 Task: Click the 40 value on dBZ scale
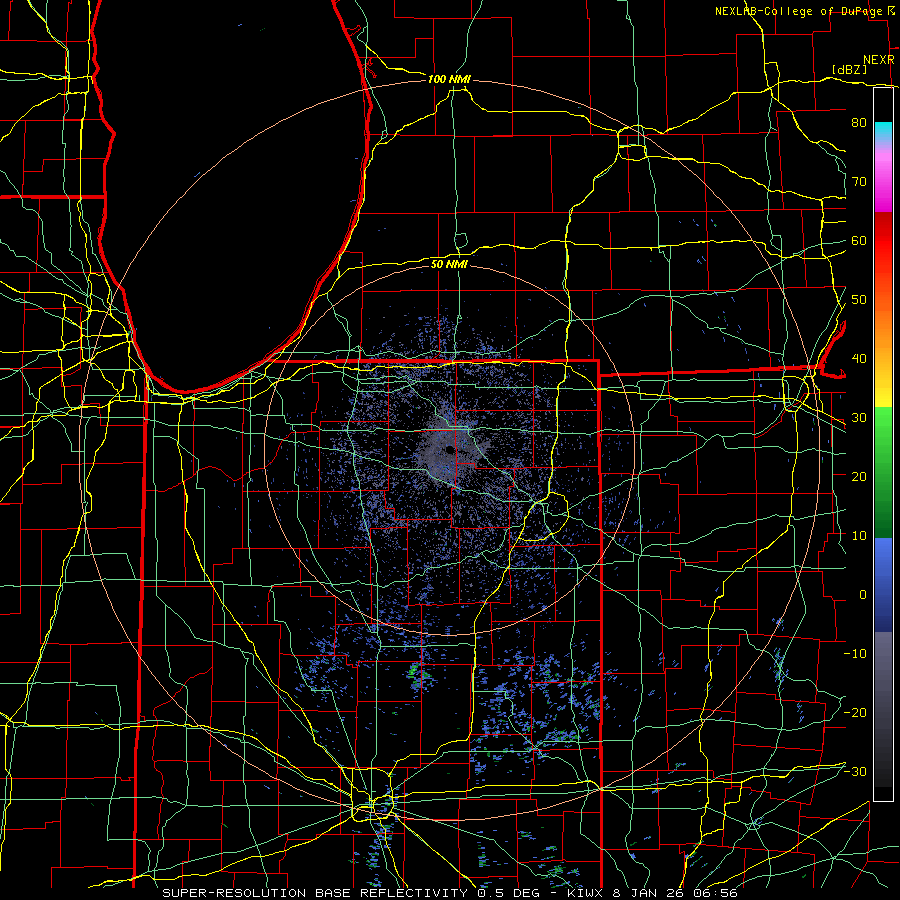coord(859,358)
